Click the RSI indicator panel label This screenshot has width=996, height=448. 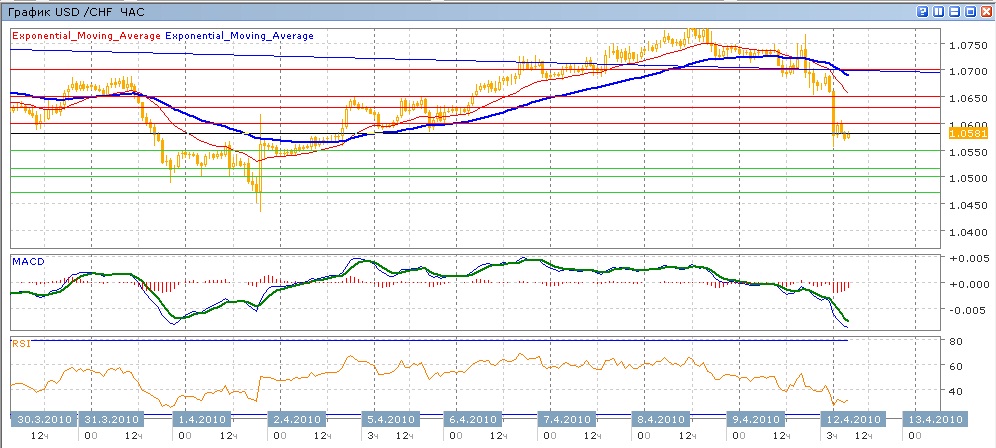[x=19, y=343]
